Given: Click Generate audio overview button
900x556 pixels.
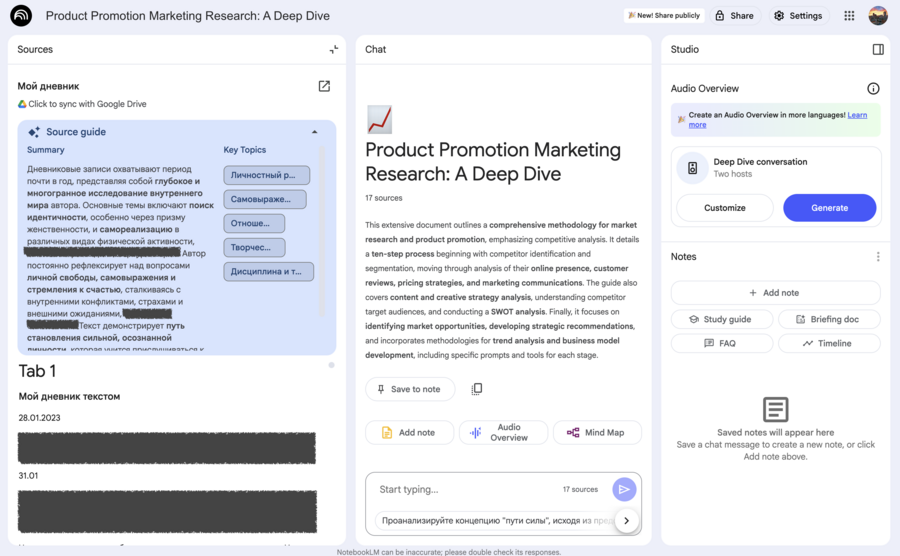Looking at the screenshot, I should [829, 208].
